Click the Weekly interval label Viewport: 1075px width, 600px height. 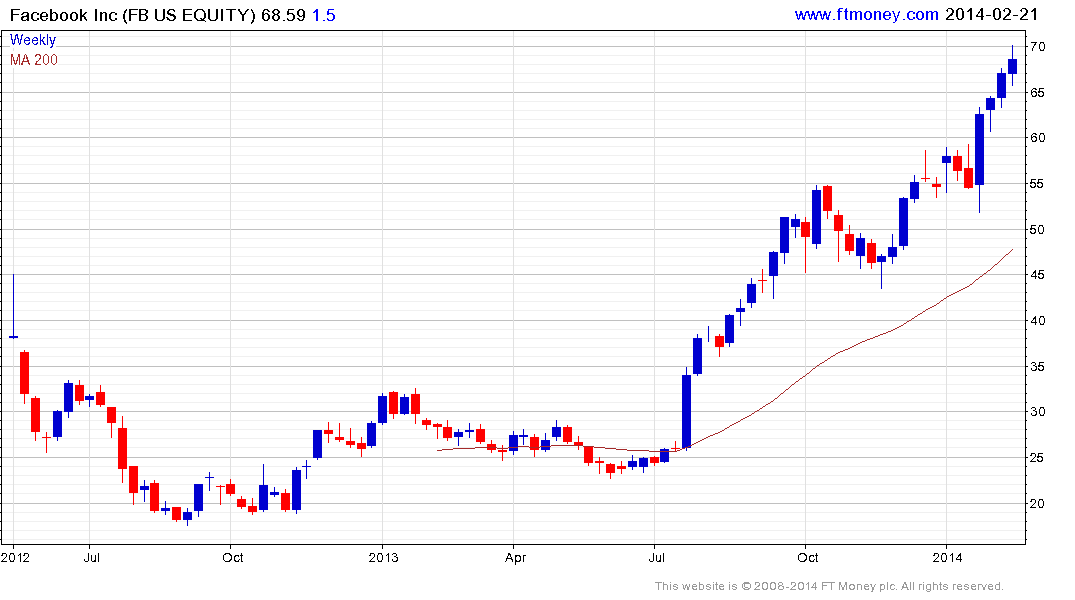pyautogui.click(x=33, y=40)
